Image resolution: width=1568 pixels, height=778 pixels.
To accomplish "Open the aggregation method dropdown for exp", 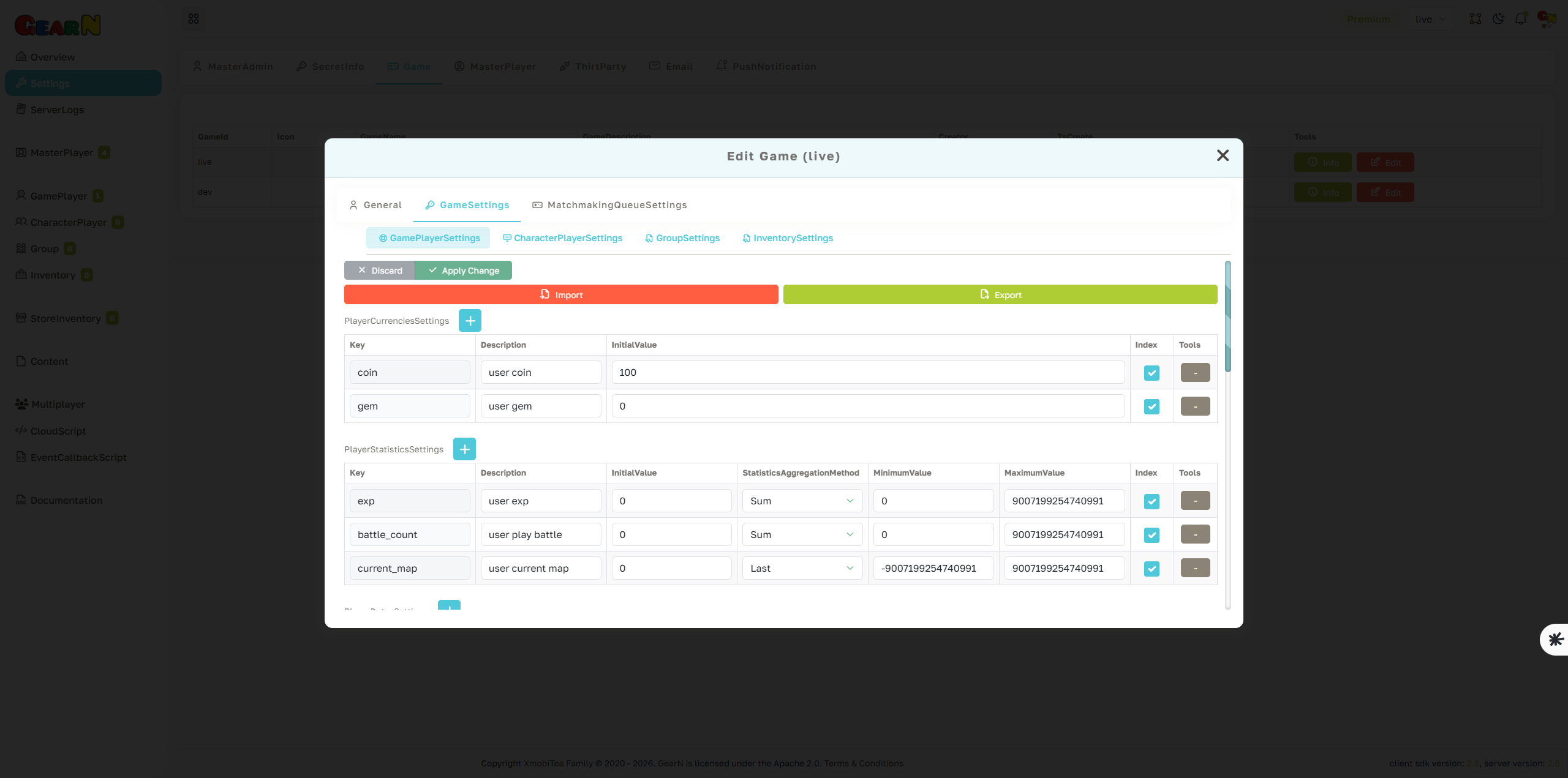I will coord(802,500).
